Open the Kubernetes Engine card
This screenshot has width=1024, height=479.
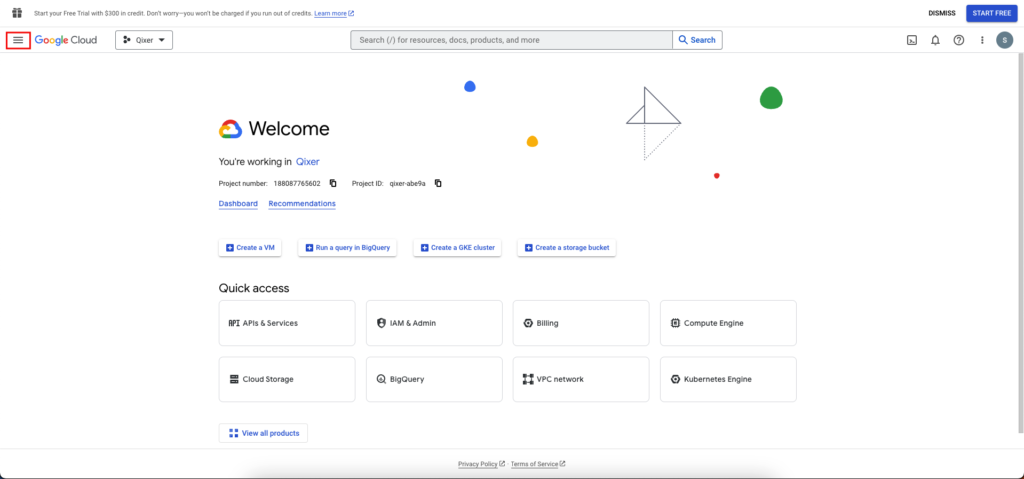[728, 379]
